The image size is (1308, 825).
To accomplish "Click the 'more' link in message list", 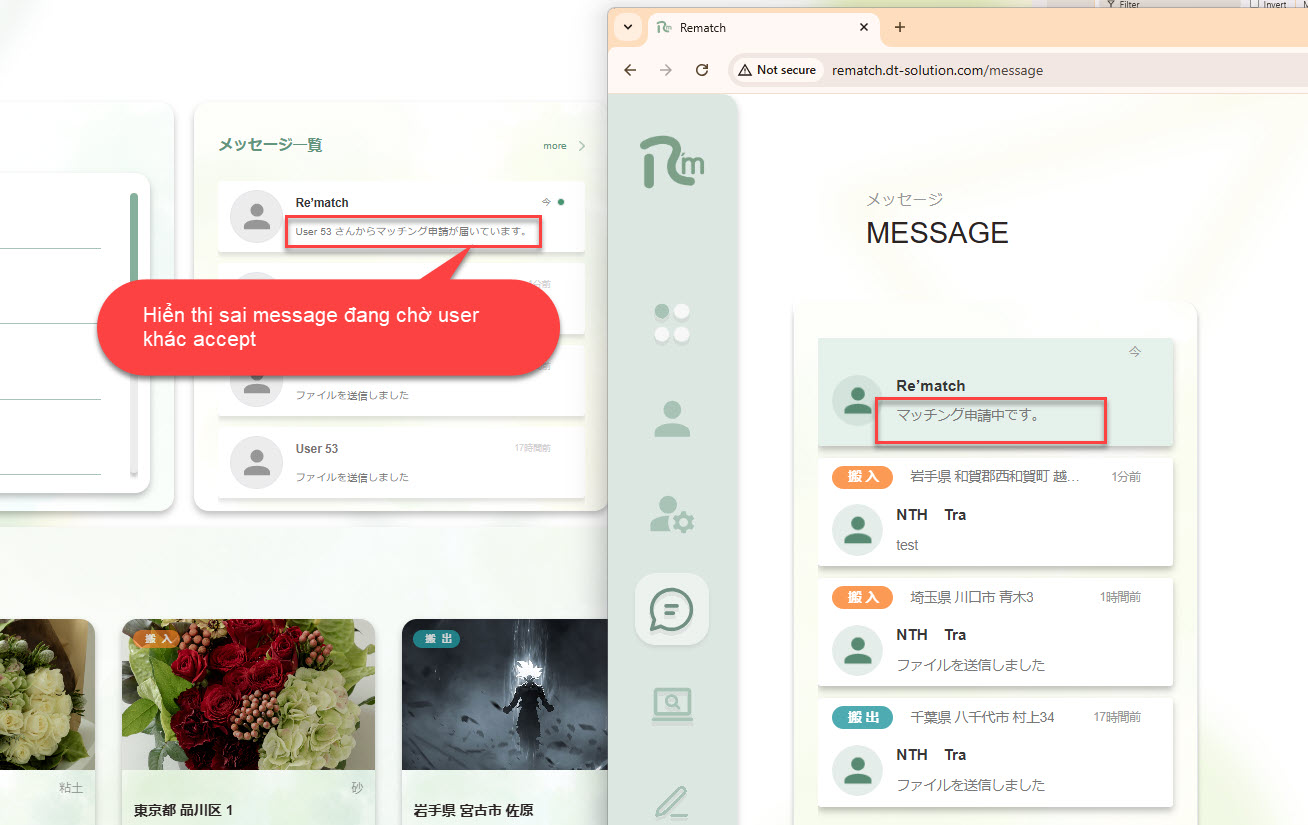I will coord(555,146).
